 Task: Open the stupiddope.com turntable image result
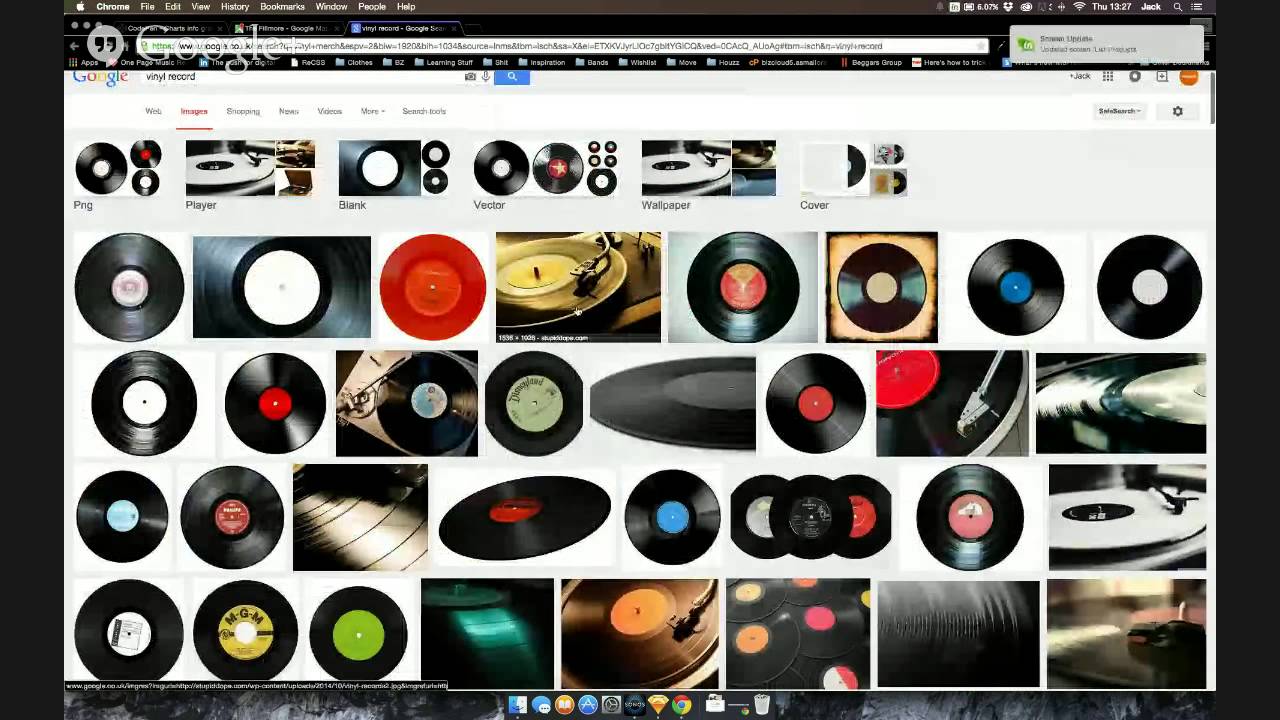pos(578,287)
